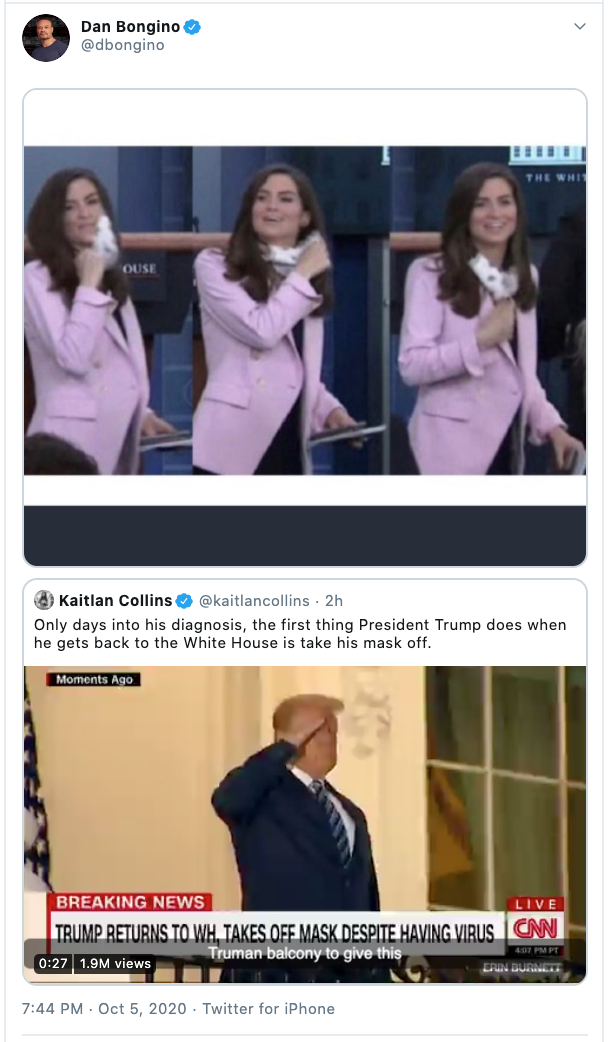
Task: Click the dark bar below the attached image
Action: (305, 536)
